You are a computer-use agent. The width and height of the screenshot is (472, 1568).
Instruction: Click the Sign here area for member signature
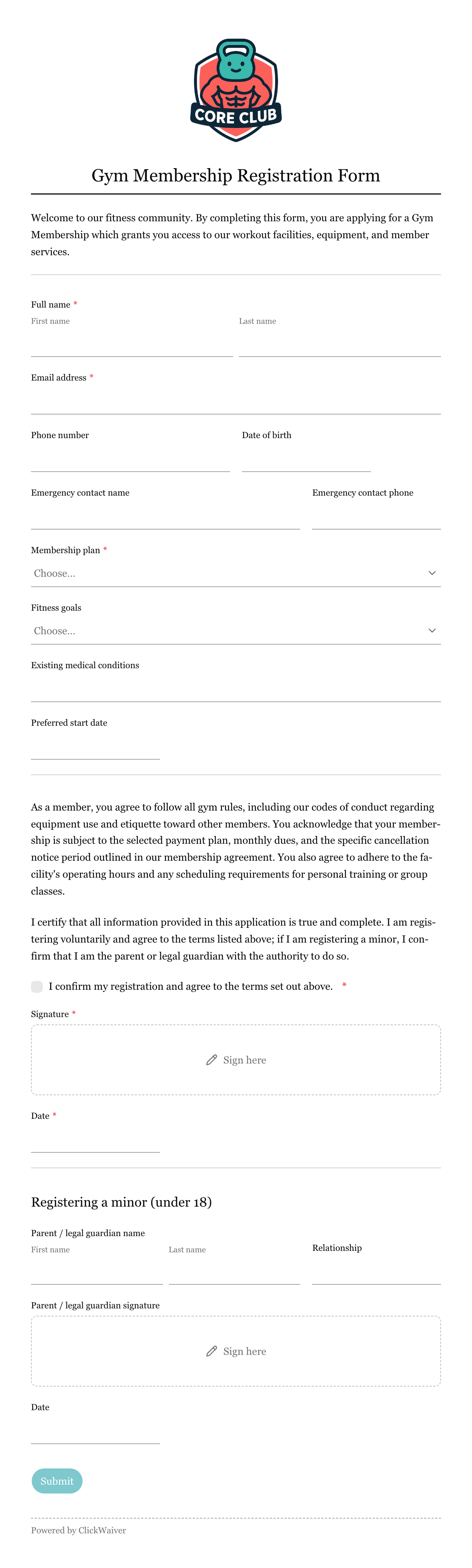[236, 1060]
